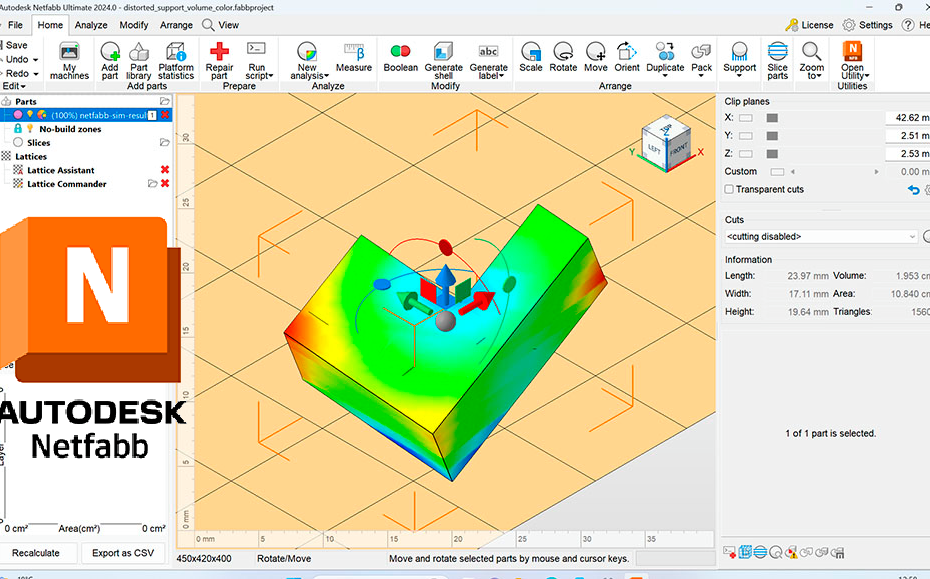Open Settings from the top bar
This screenshot has width=930, height=579.
[867, 25]
